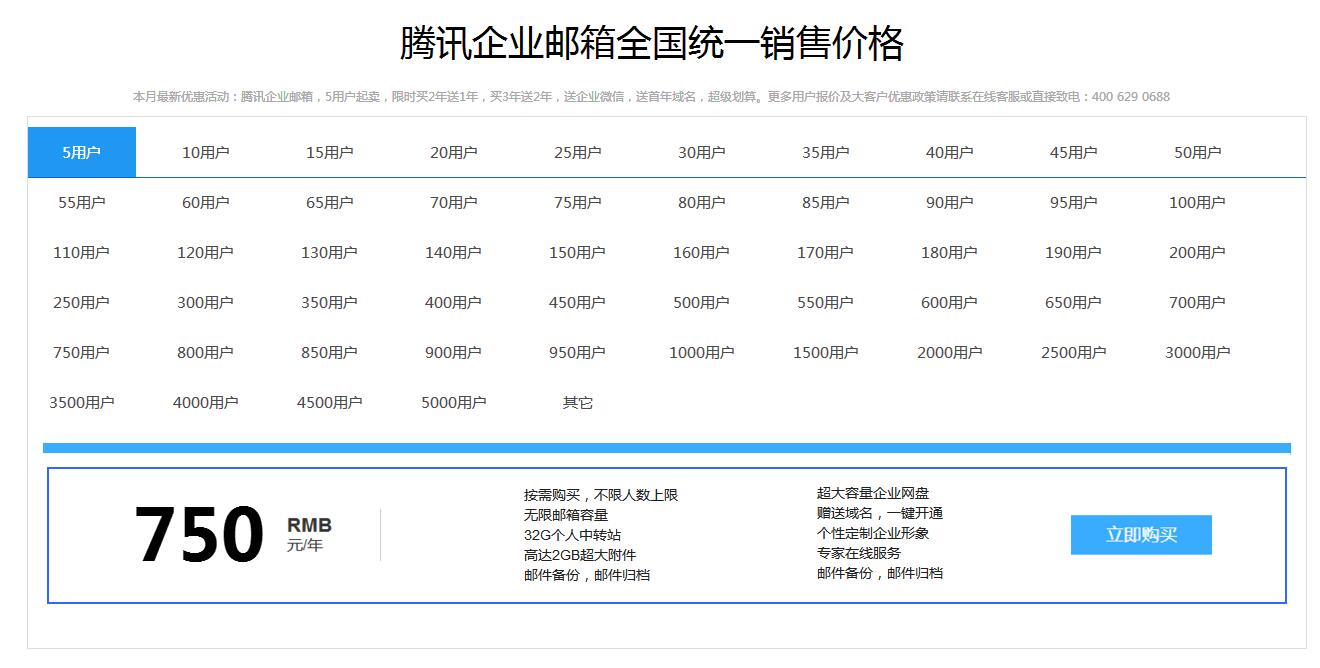The height and width of the screenshot is (668, 1320).
Task: Select the 5用户 tab
Action: (x=82, y=152)
